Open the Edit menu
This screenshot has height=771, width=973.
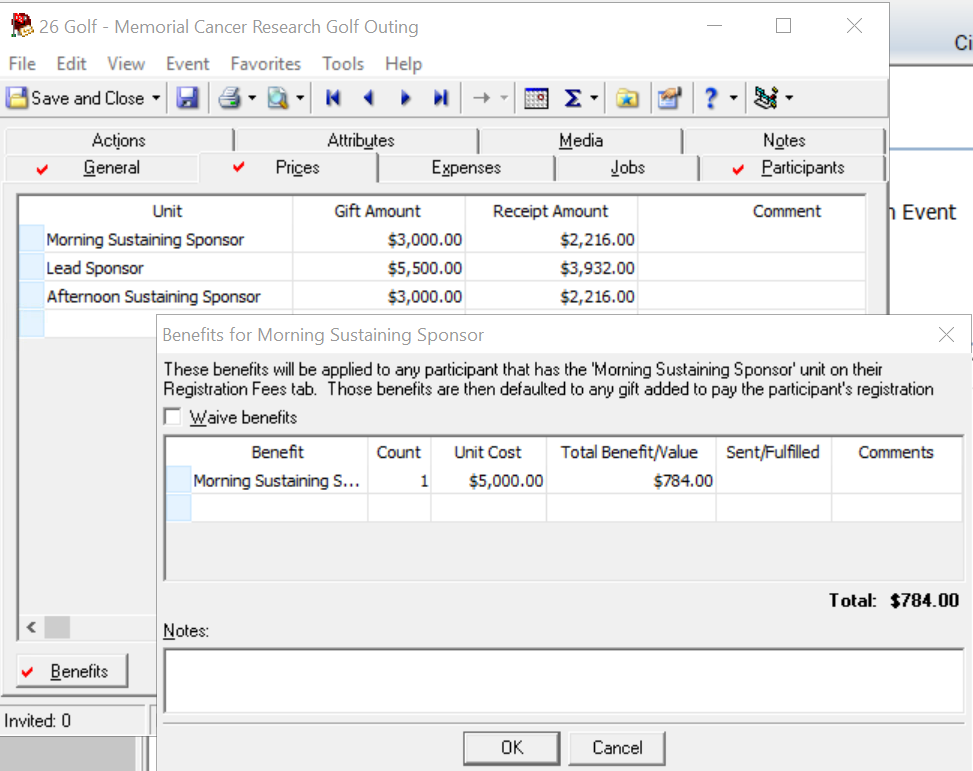pos(71,63)
